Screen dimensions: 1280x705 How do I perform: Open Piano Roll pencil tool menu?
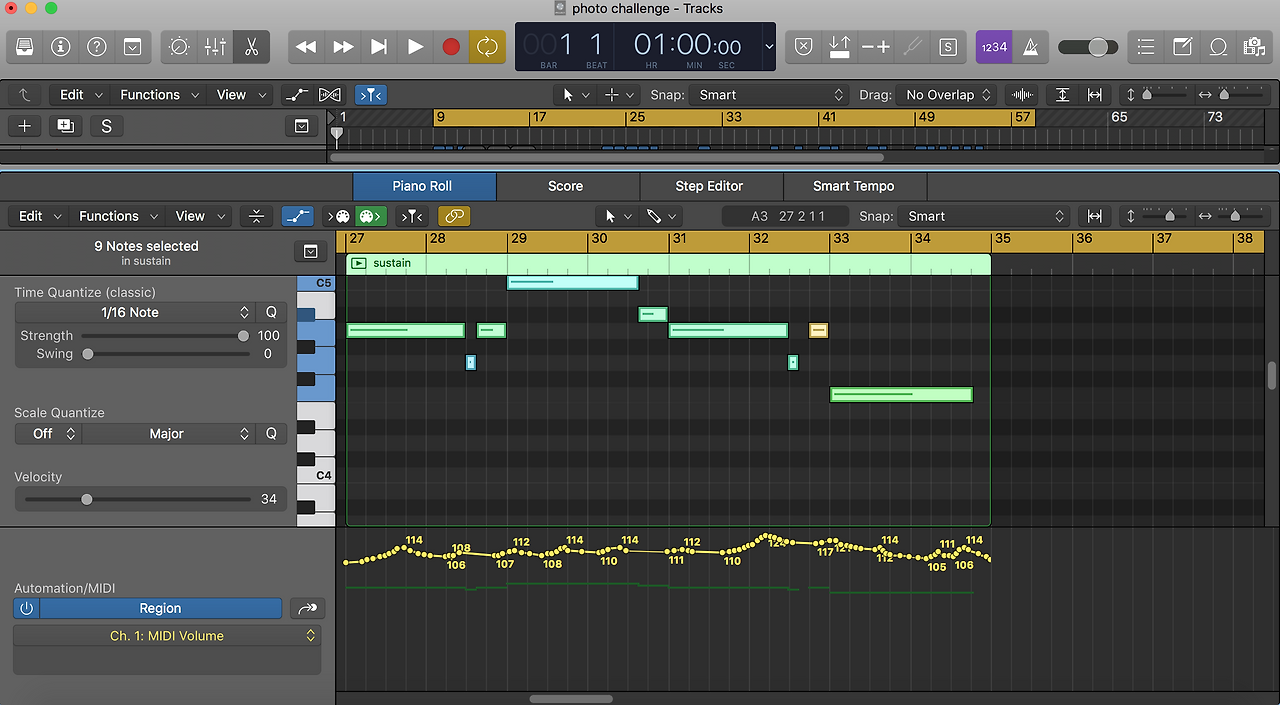(x=660, y=216)
